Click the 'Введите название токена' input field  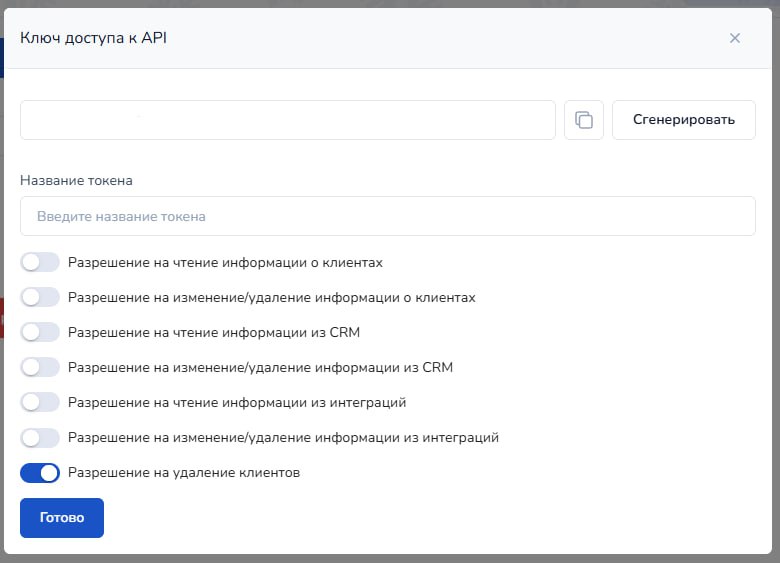[388, 216]
